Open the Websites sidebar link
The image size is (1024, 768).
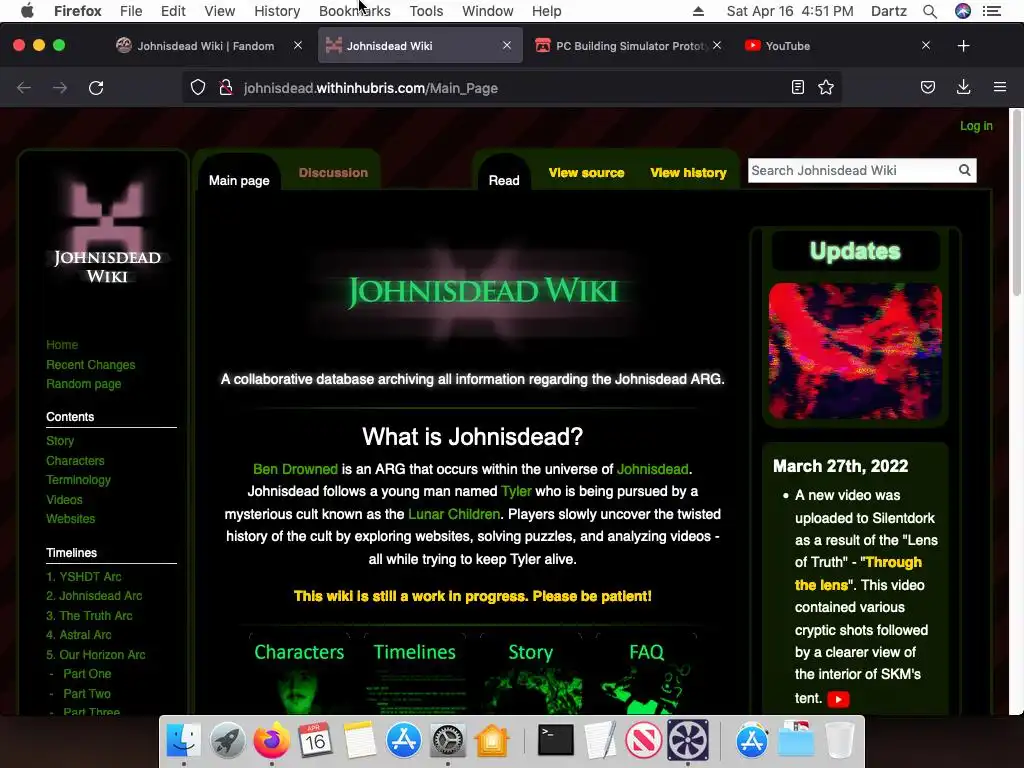[x=71, y=519]
